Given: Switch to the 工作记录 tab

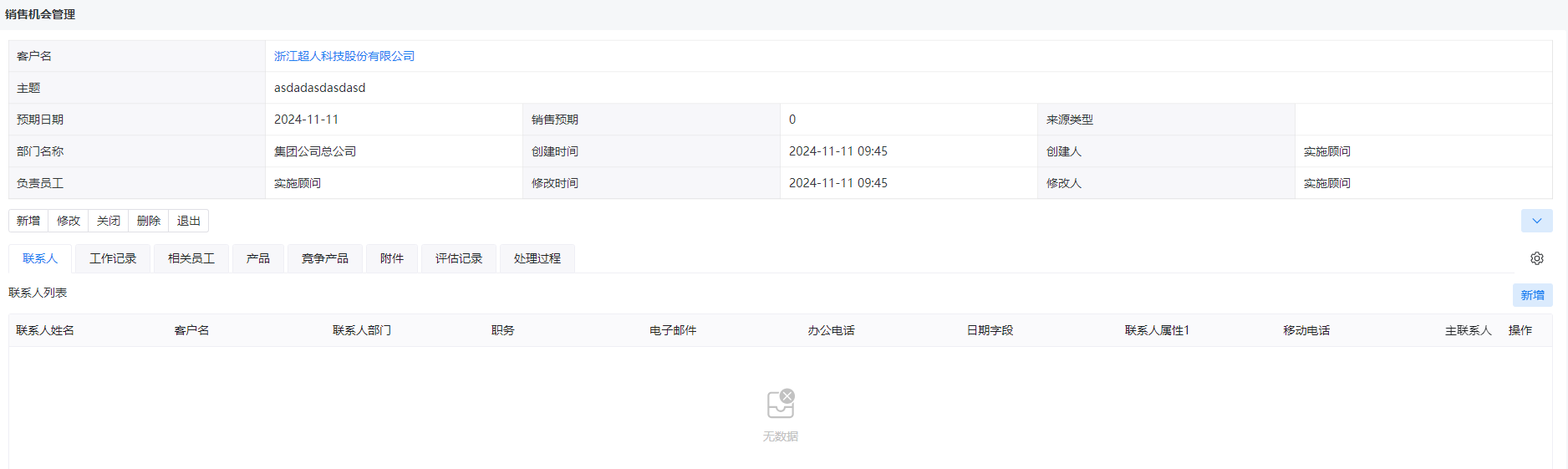Looking at the screenshot, I should (x=113, y=258).
